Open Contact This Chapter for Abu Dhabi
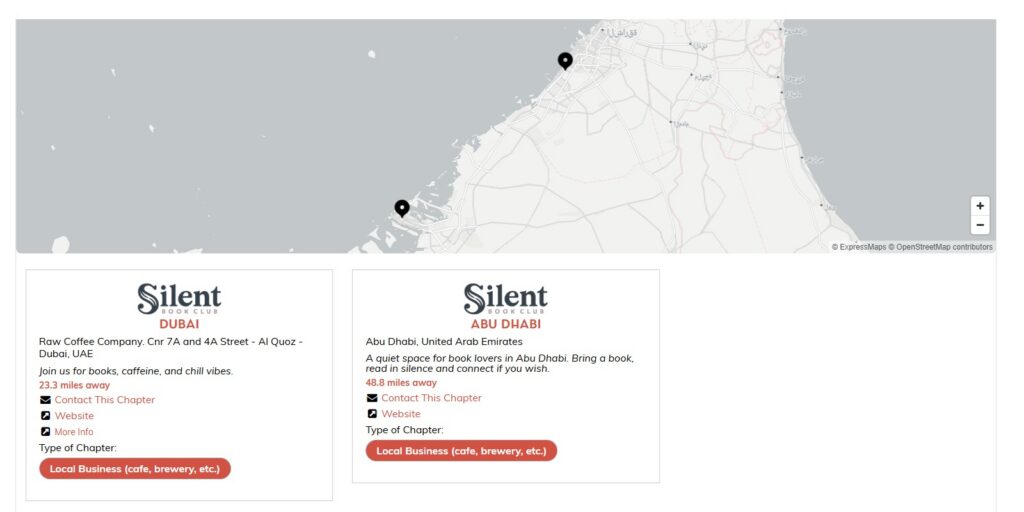This screenshot has height=512, width=1024. click(x=431, y=398)
